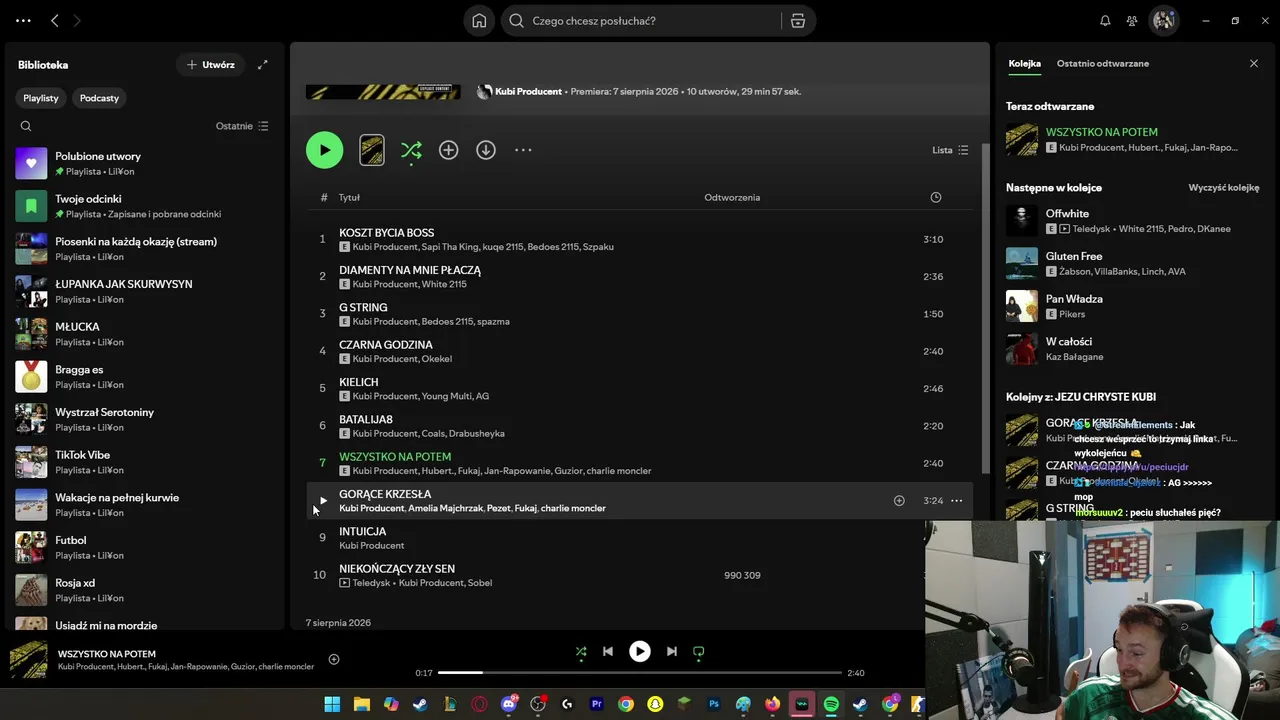Select the Offwhite track in the queue
1280x720 pixels.
pos(1133,221)
